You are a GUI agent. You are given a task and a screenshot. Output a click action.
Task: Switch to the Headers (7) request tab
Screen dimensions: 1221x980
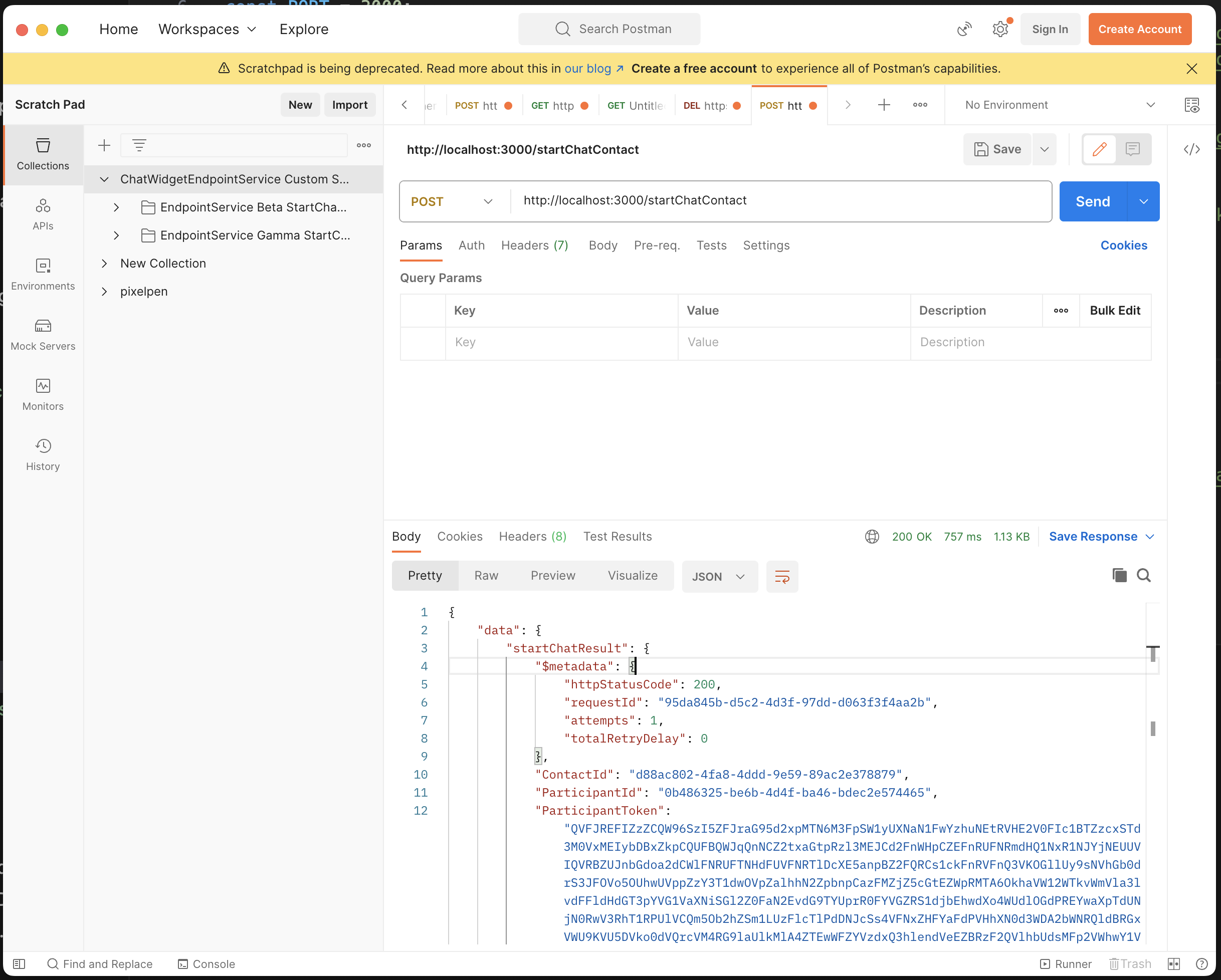click(534, 245)
